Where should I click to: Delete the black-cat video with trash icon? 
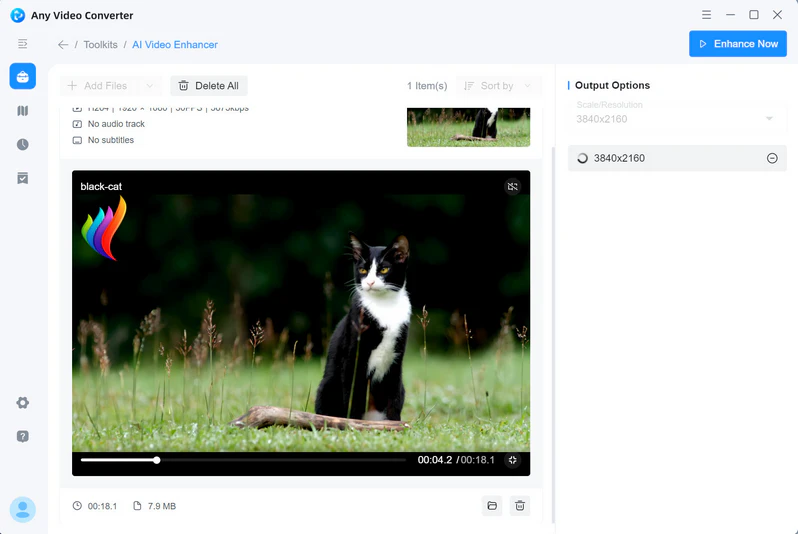519,506
